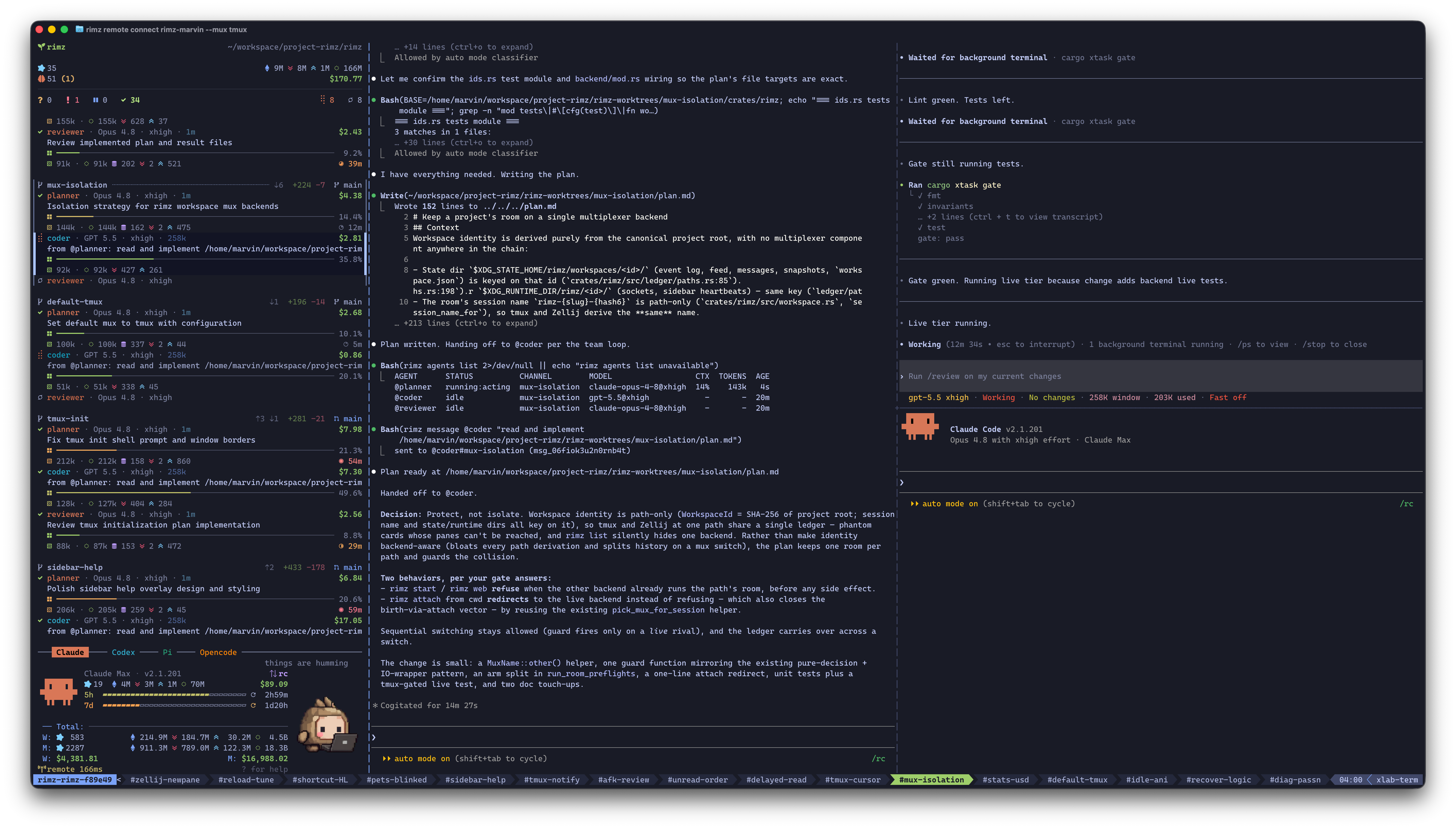Switch to the Pi tab
The image size is (1456, 829).
point(167,652)
